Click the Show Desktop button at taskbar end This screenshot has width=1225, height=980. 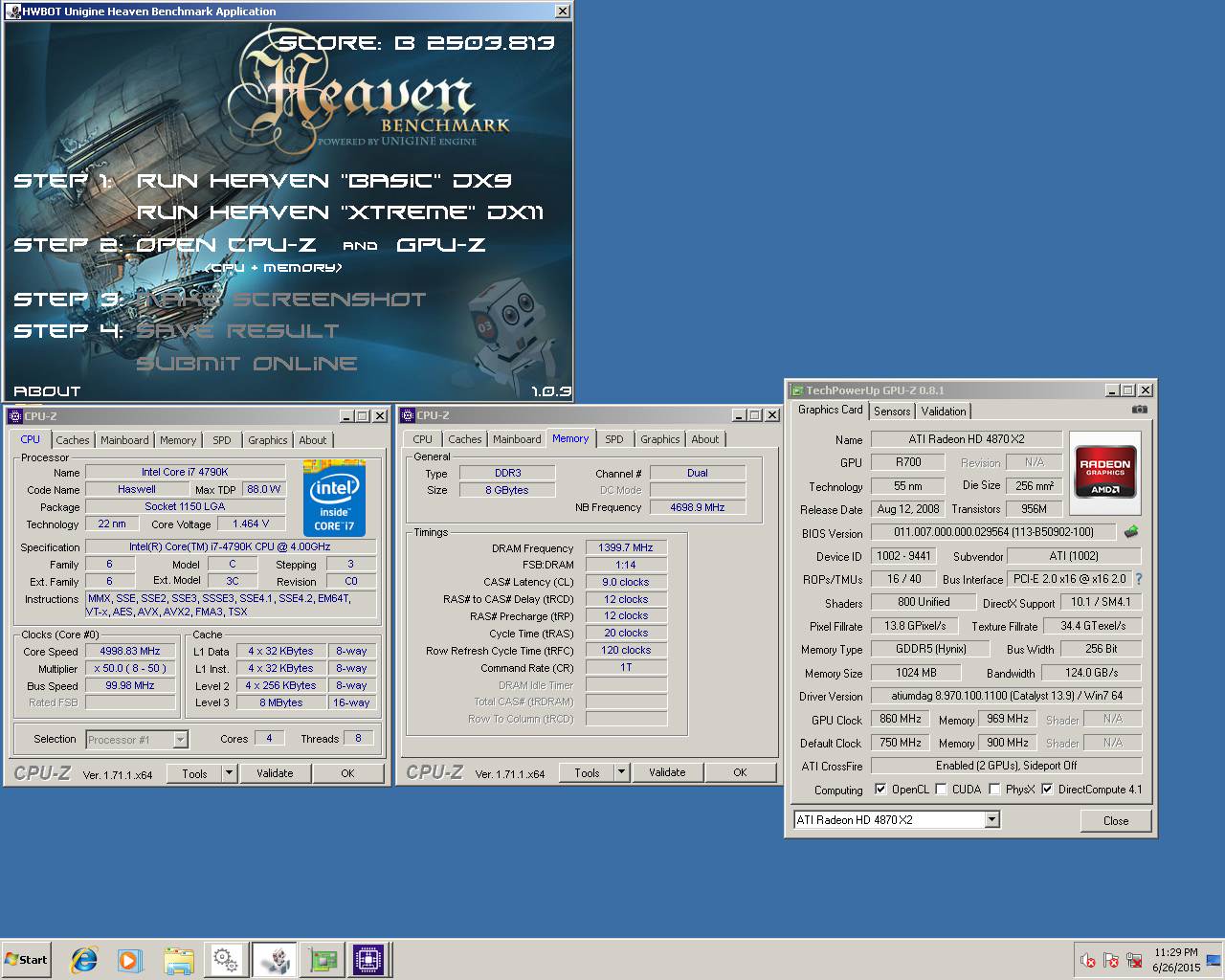click(x=1215, y=960)
